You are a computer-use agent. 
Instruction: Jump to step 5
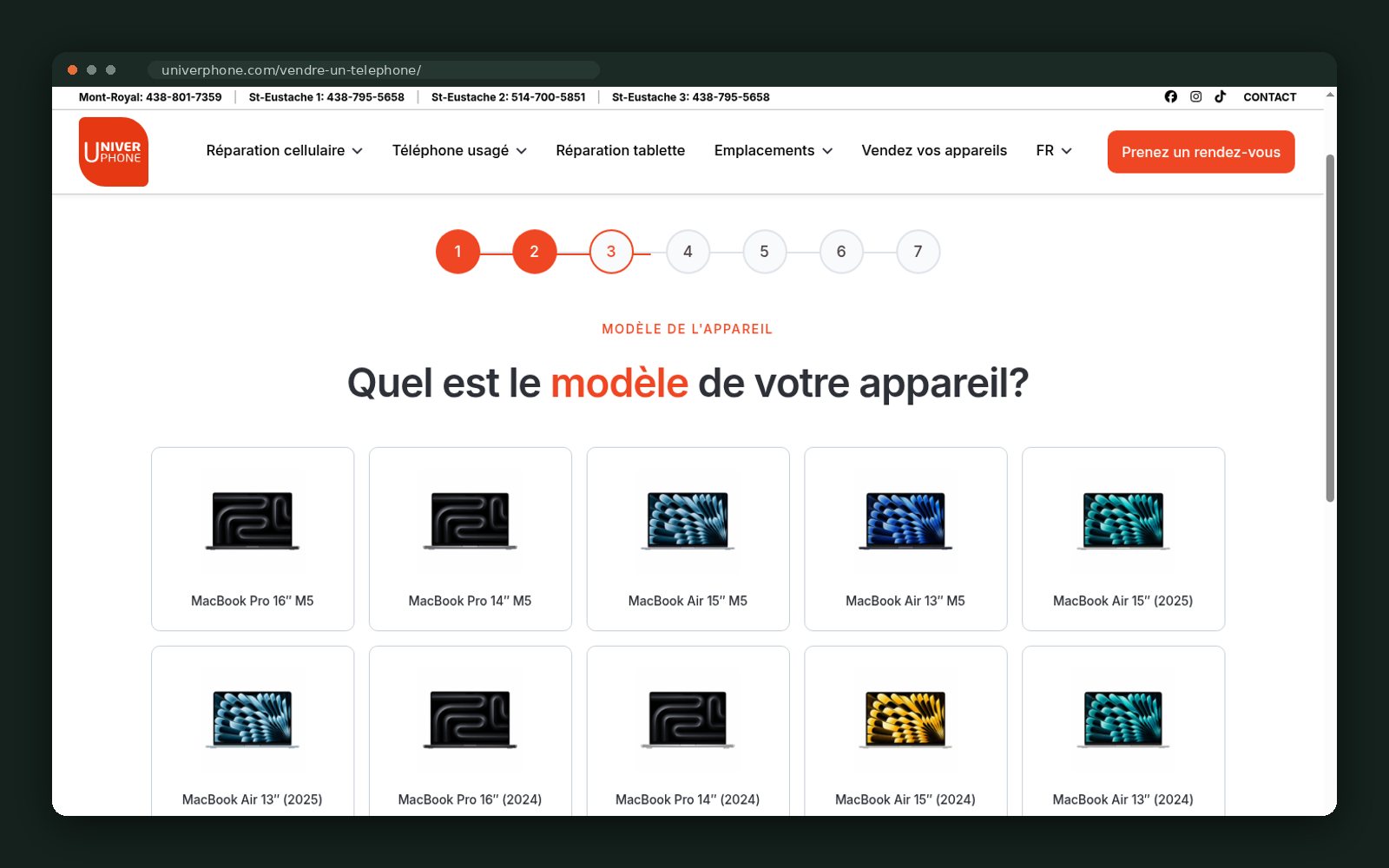(x=764, y=252)
